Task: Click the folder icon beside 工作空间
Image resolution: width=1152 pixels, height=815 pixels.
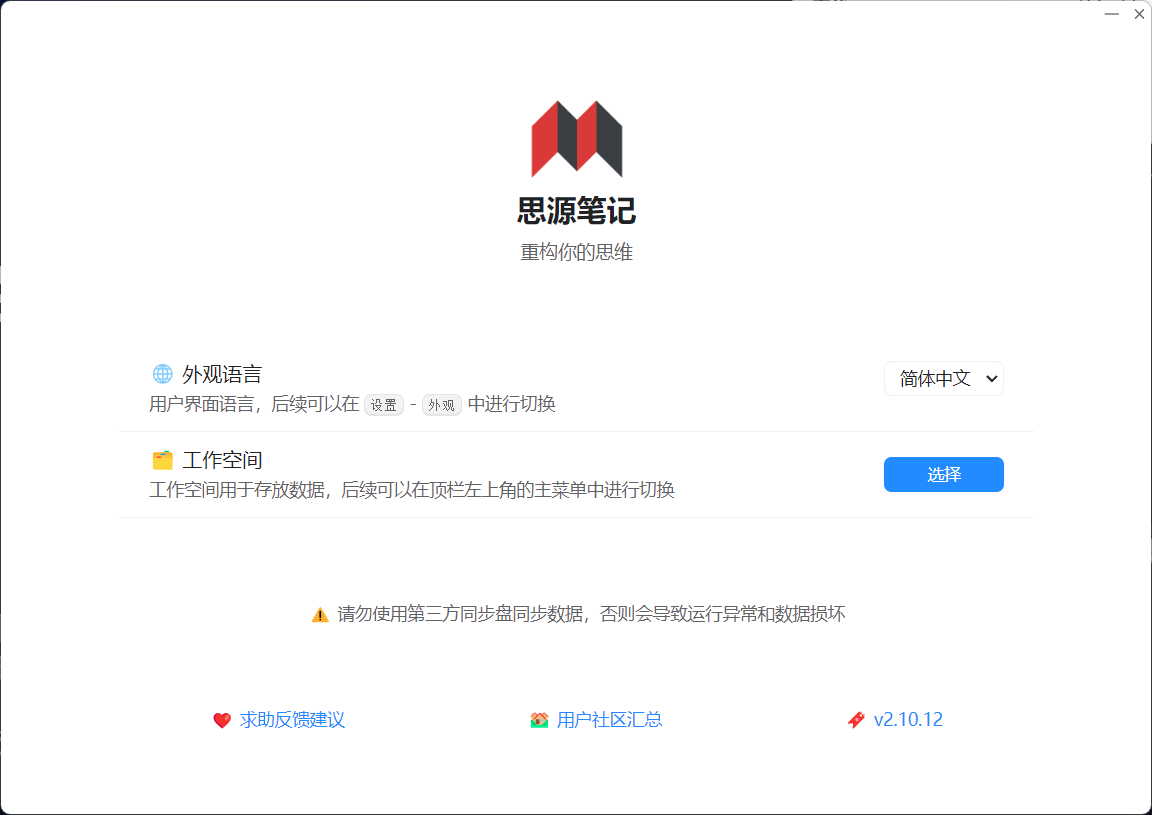Action: click(162, 460)
